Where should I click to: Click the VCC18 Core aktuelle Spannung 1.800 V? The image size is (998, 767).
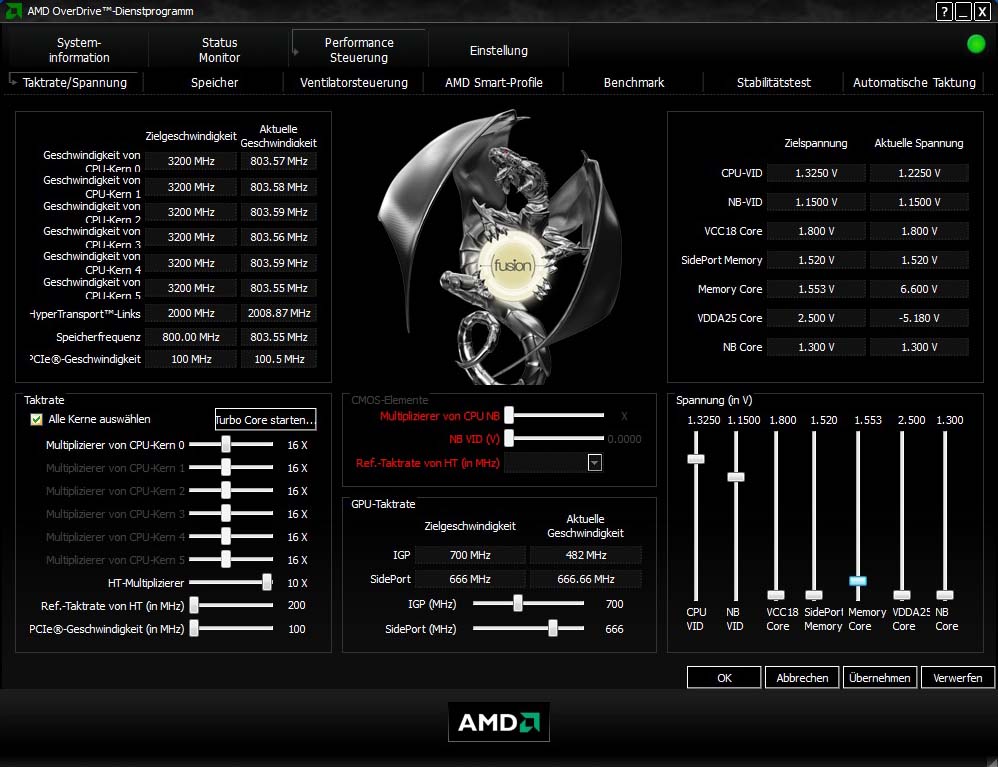click(x=919, y=231)
